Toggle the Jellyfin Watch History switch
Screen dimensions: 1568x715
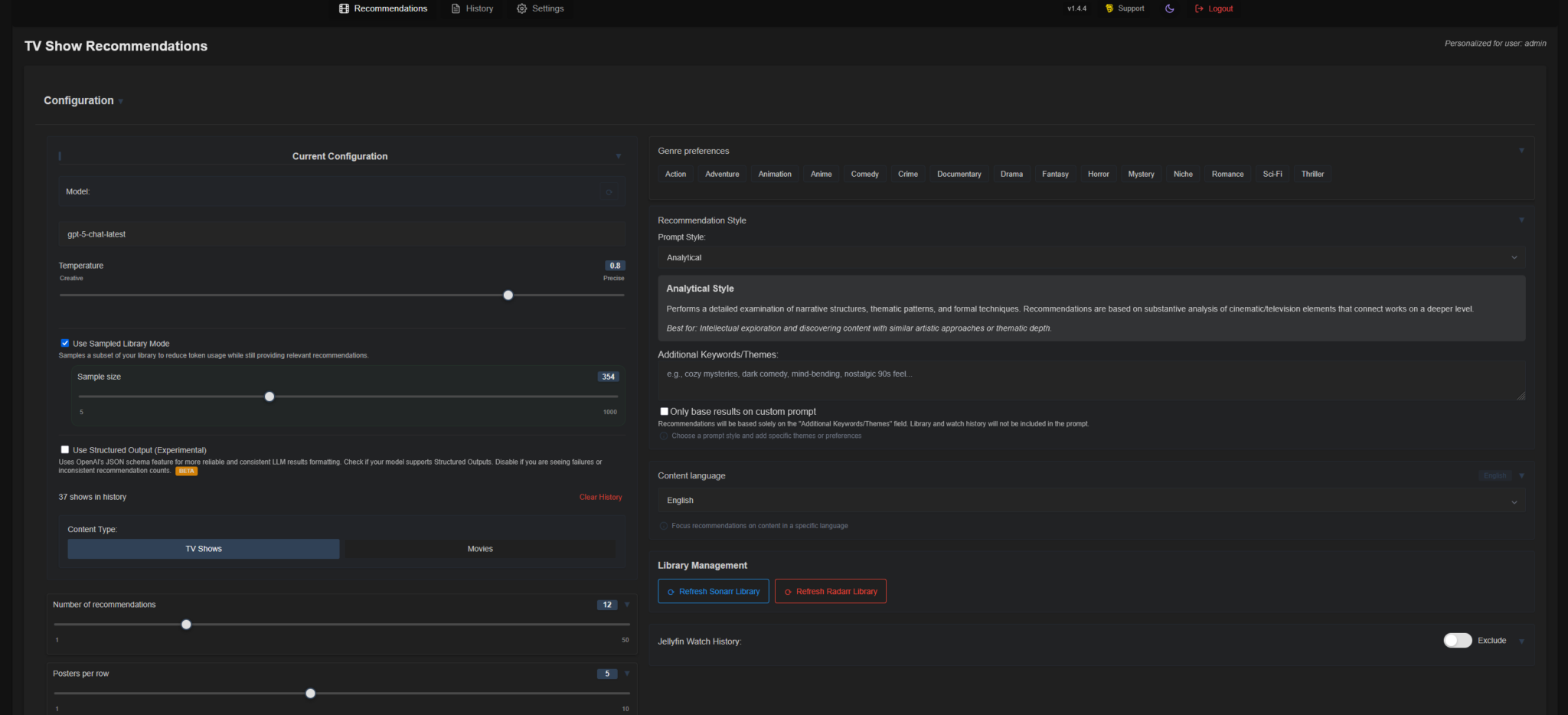click(x=1458, y=640)
